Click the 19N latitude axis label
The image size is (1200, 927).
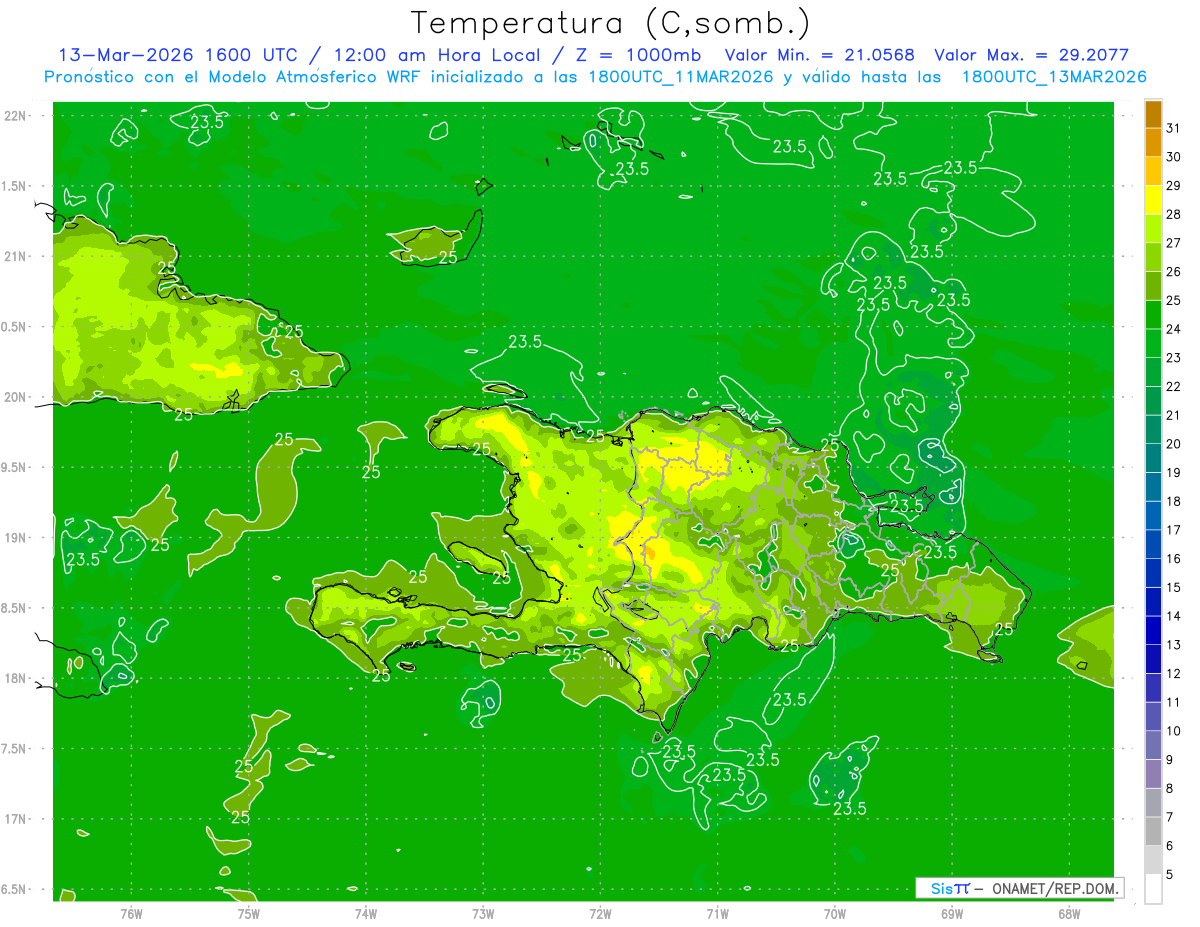click(15, 538)
